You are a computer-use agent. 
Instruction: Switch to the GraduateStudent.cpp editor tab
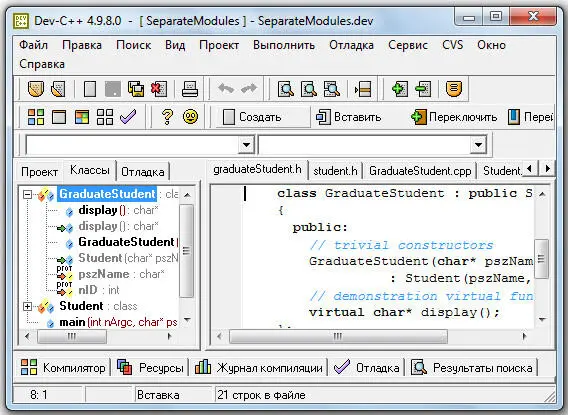[420, 171]
